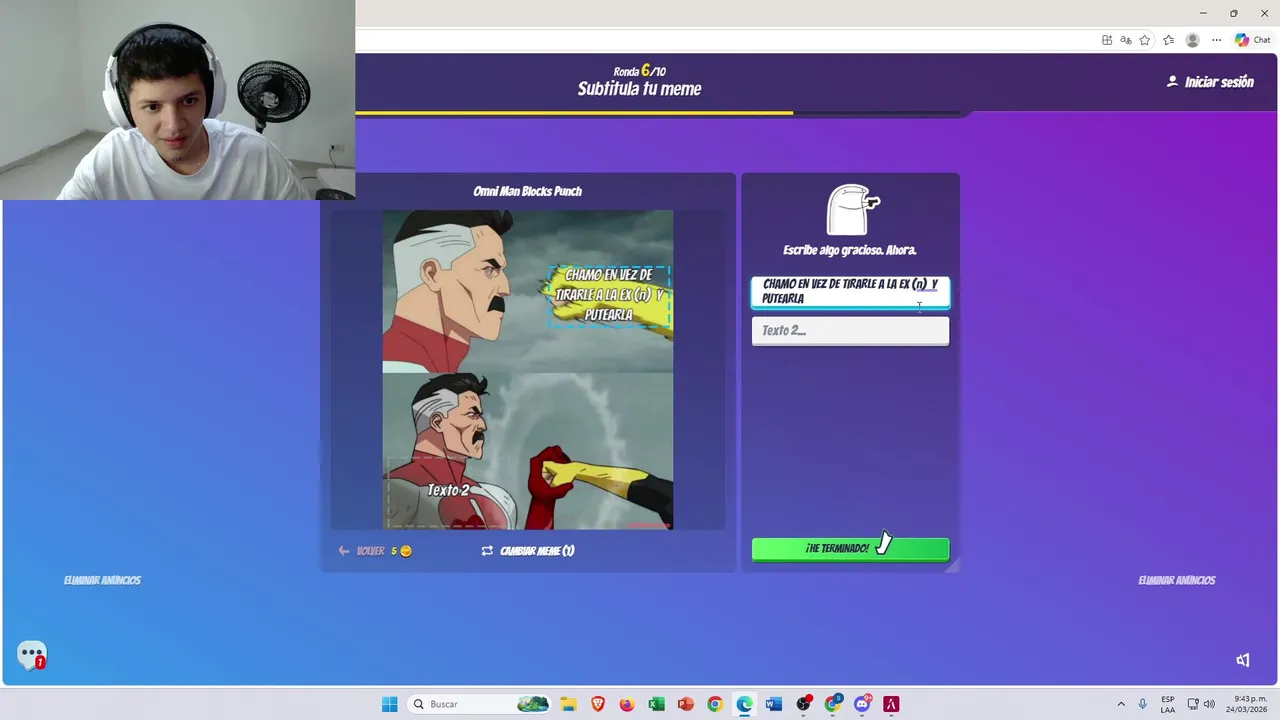
Task: Mute sound with the speaker icon
Action: (x=1243, y=660)
